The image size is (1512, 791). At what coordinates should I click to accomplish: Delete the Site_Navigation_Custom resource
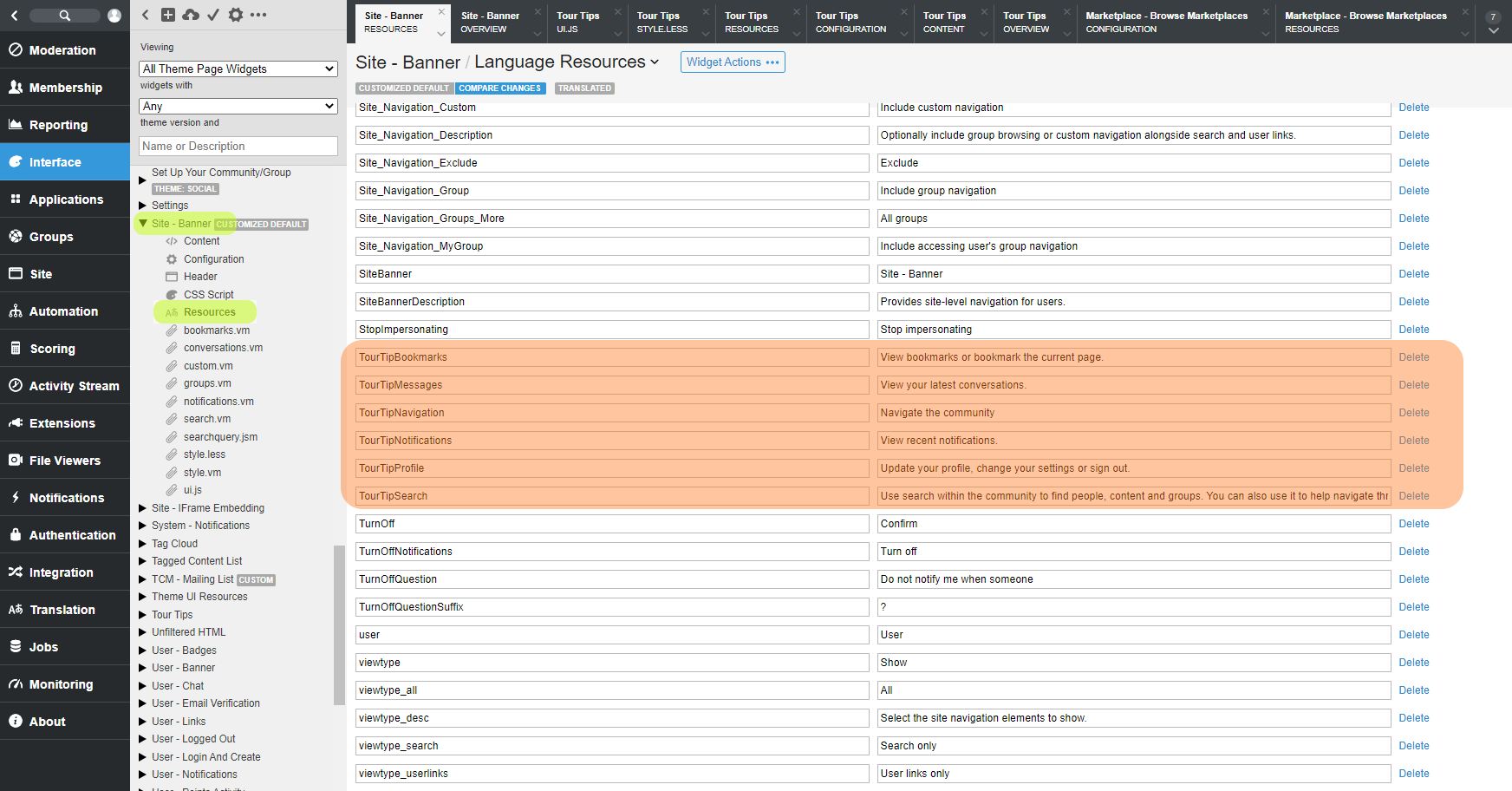pos(1413,108)
